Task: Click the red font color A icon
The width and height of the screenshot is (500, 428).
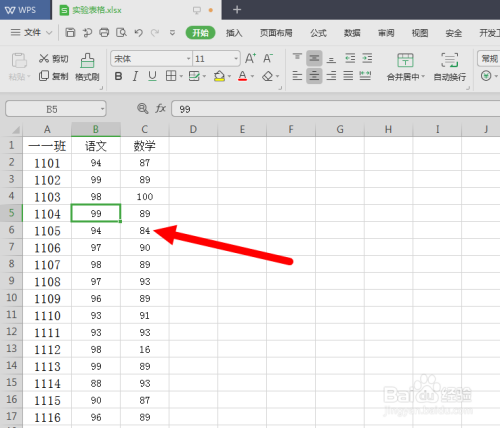Action: point(243,76)
